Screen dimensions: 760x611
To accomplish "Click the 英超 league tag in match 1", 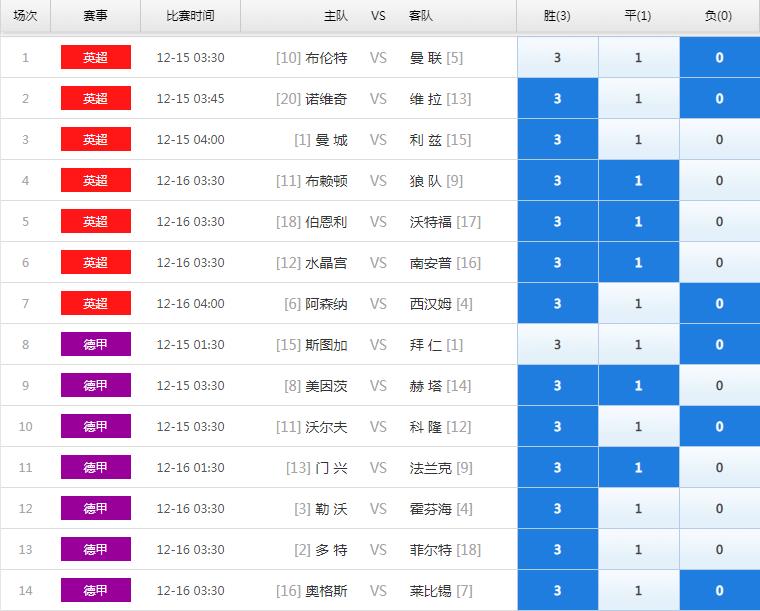I will [96, 57].
